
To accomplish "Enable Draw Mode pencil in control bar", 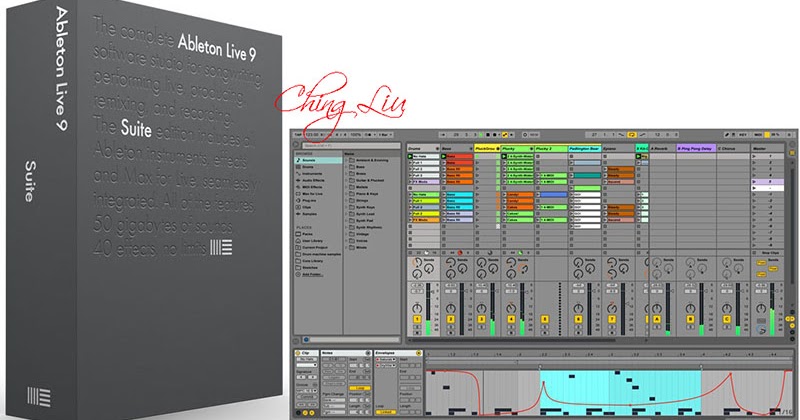I will click(727, 135).
